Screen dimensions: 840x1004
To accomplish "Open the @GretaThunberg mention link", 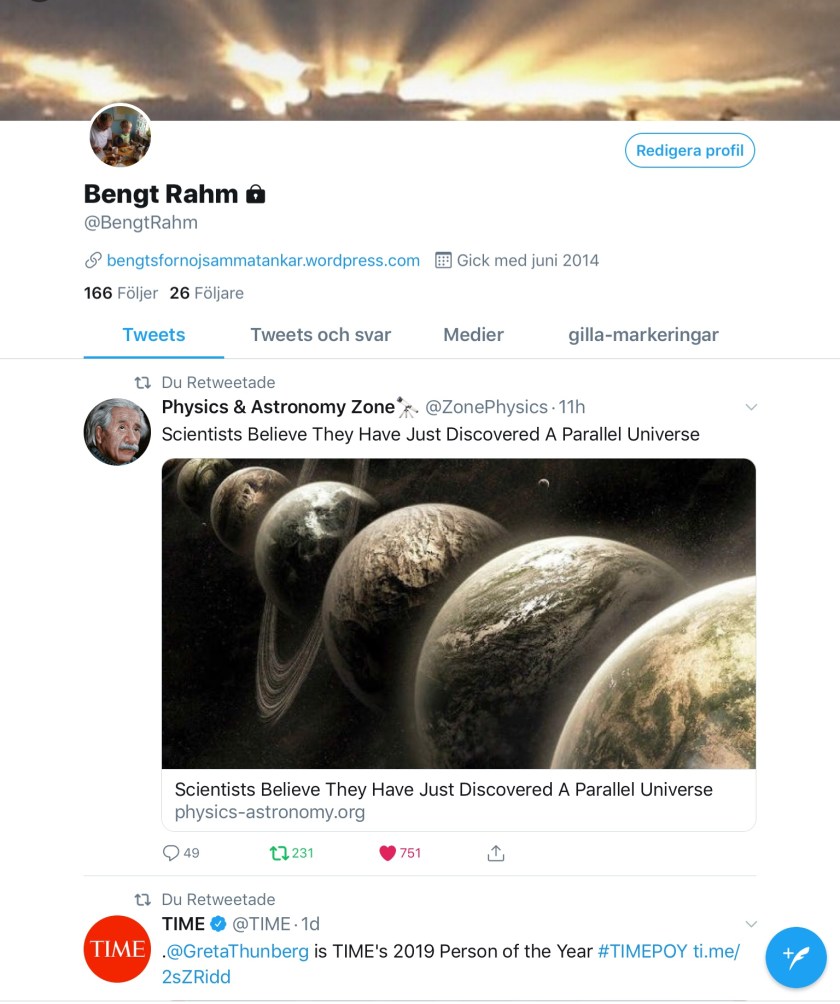I will pos(236,951).
